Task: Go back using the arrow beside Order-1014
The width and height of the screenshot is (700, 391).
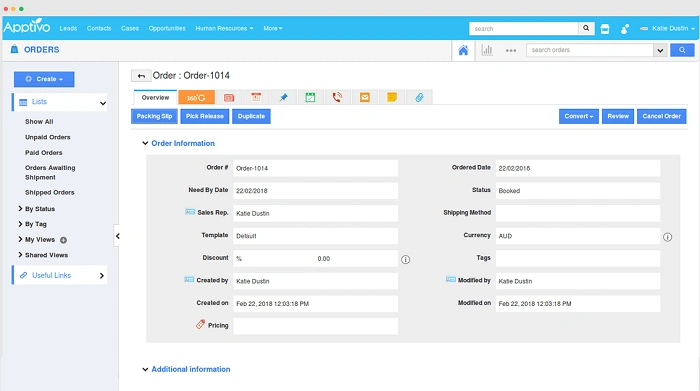Action: click(x=141, y=76)
